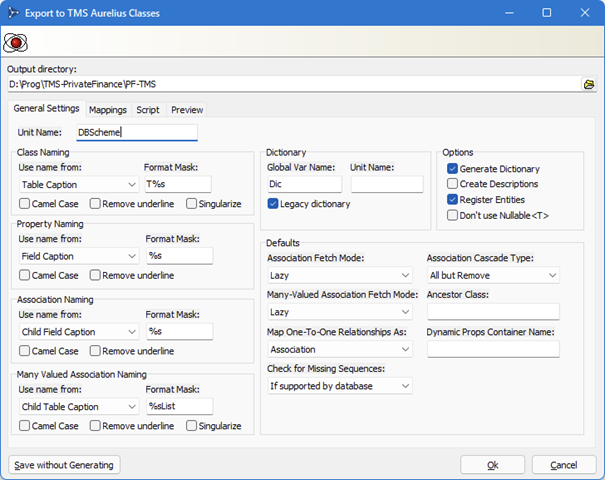This screenshot has width=605, height=480.
Task: Click Save without Generating button
Action: coord(64,465)
